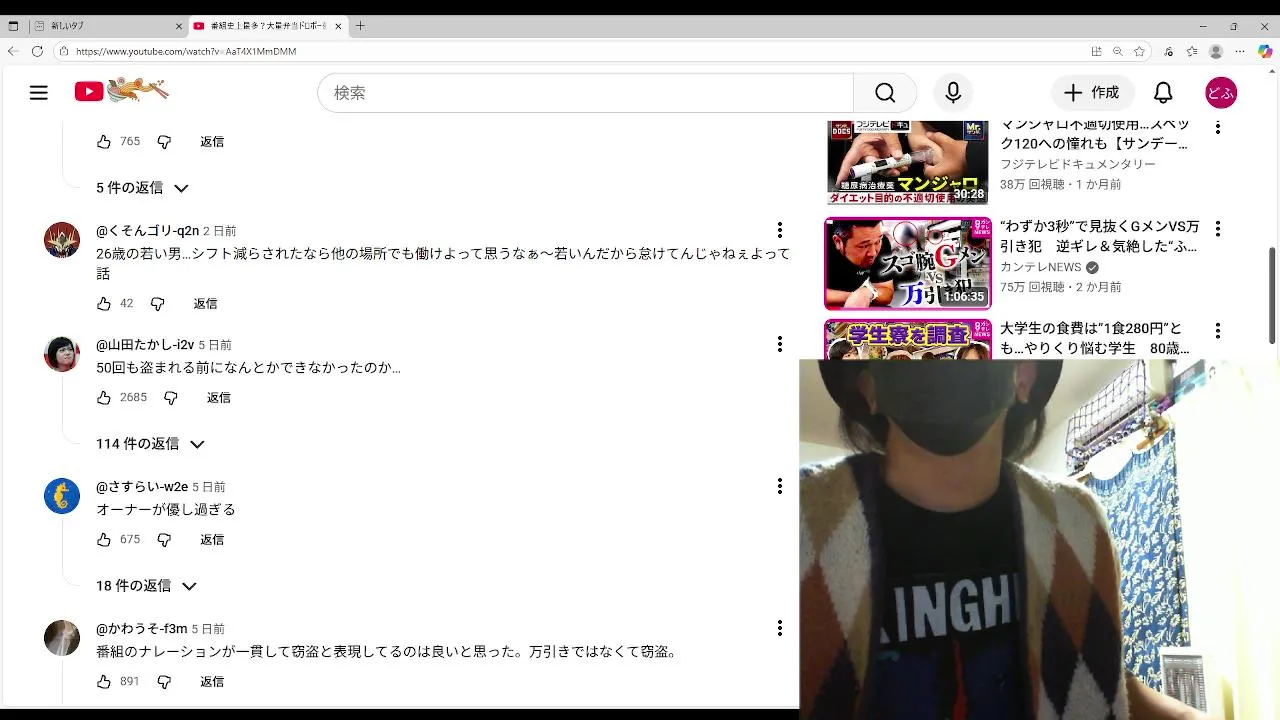Reply to the くそんゴリ-q2n comment

click(205, 303)
